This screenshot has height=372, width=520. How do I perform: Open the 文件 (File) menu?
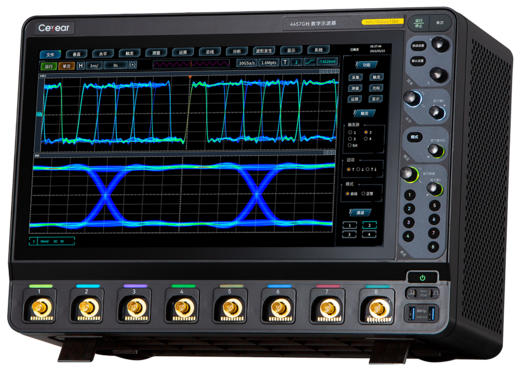[50, 54]
